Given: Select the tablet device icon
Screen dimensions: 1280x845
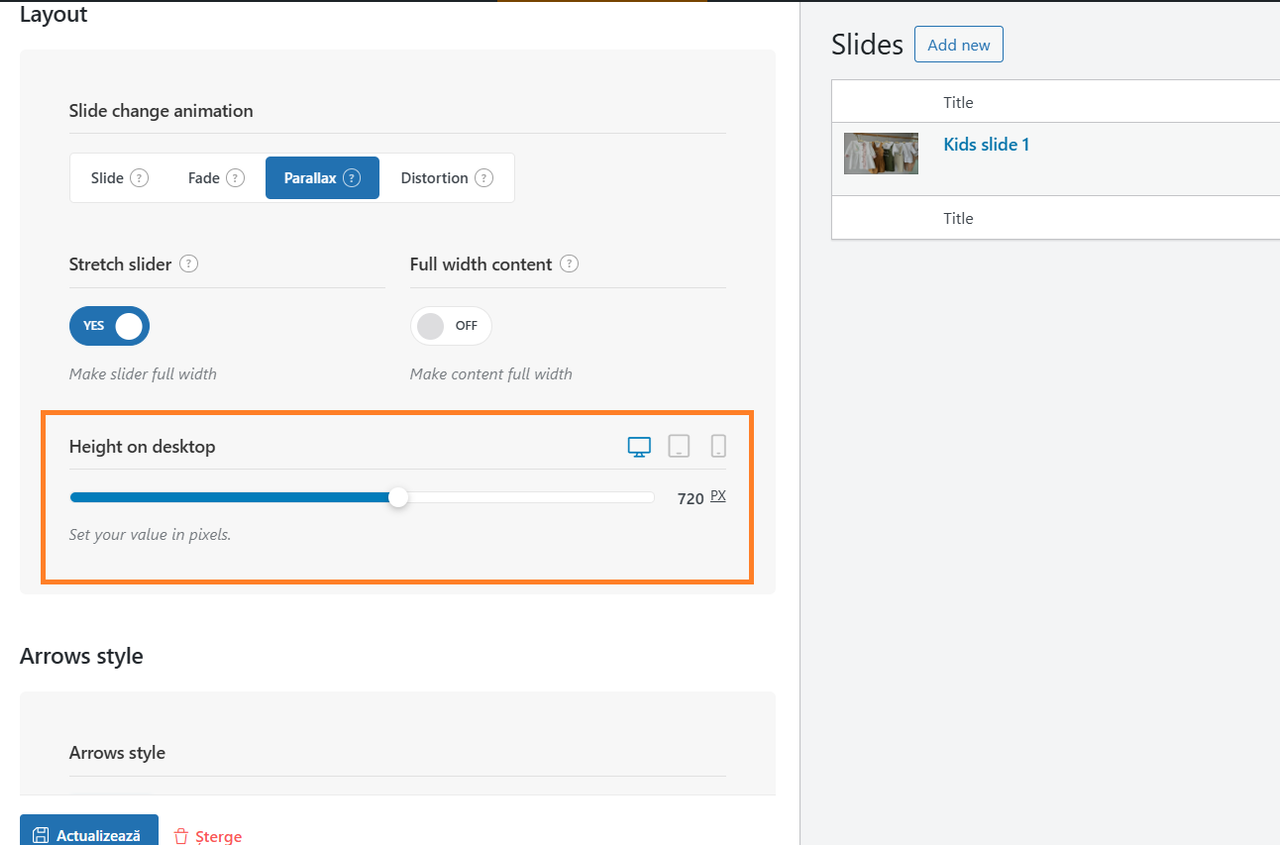Looking at the screenshot, I should click(x=679, y=447).
